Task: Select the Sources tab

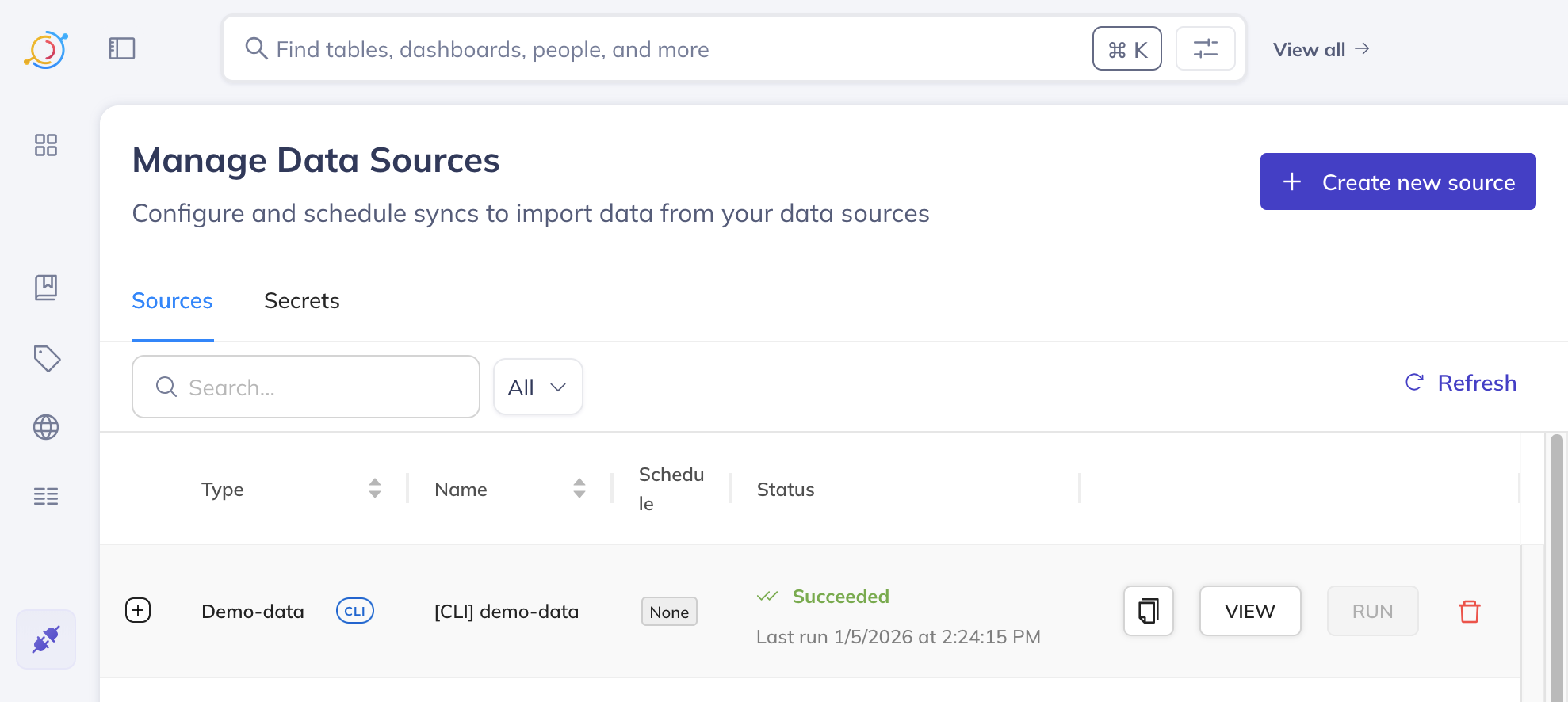Action: click(172, 301)
